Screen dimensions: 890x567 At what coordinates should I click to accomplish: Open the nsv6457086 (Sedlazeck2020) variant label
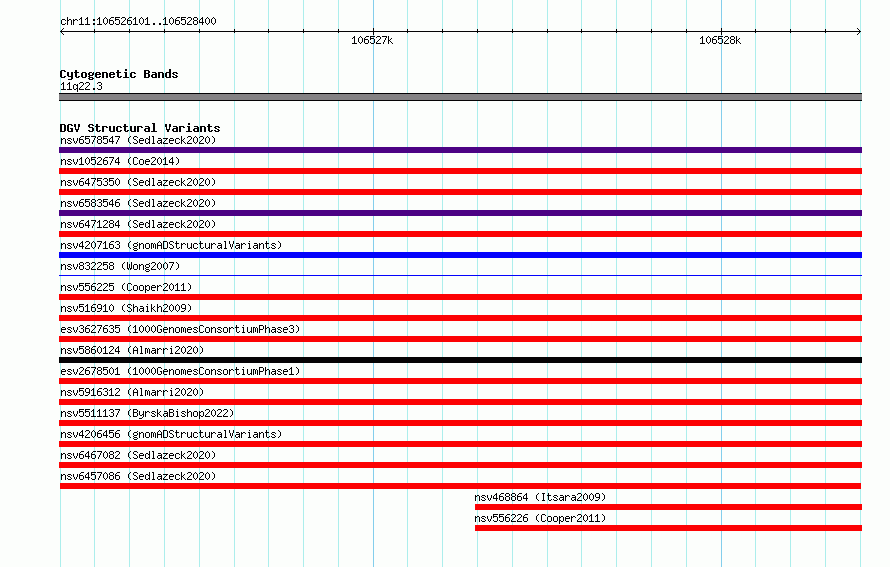138,476
